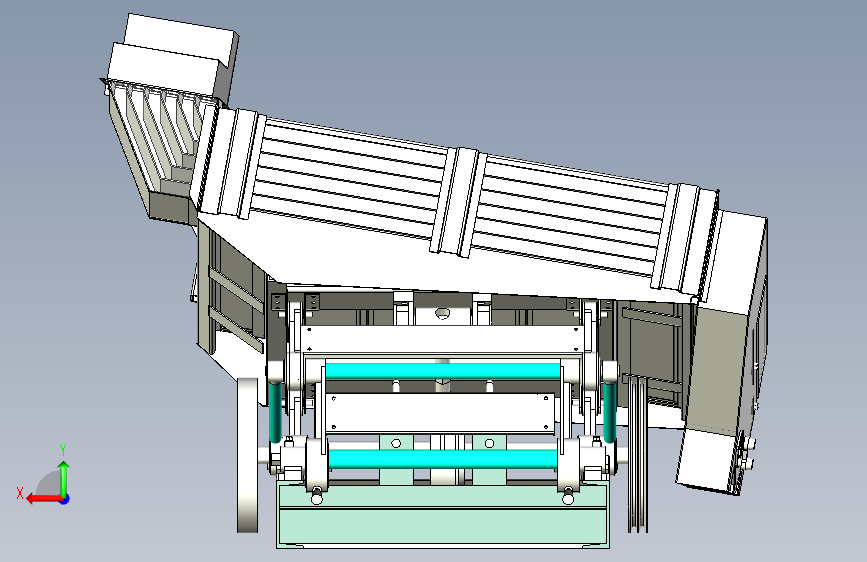The height and width of the screenshot is (562, 867).
Task: Select the gray quadrant plane of the axis triad
Action: pos(48,483)
